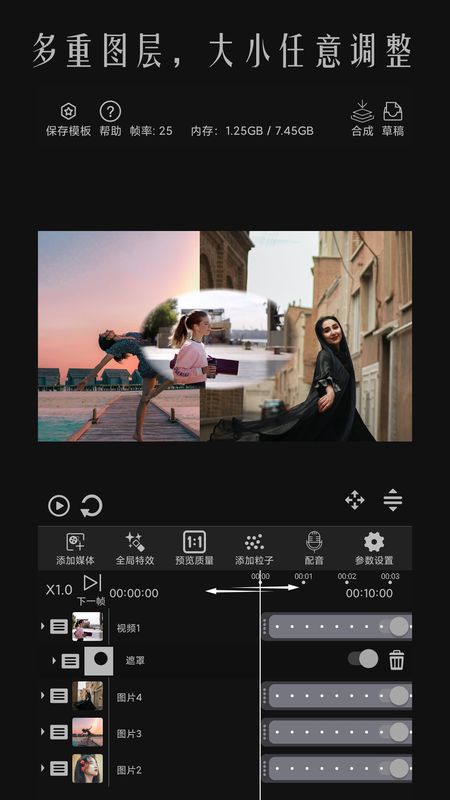The image size is (450, 800).
Task: Click the timeline expand/collapse lines icon
Action: (393, 500)
